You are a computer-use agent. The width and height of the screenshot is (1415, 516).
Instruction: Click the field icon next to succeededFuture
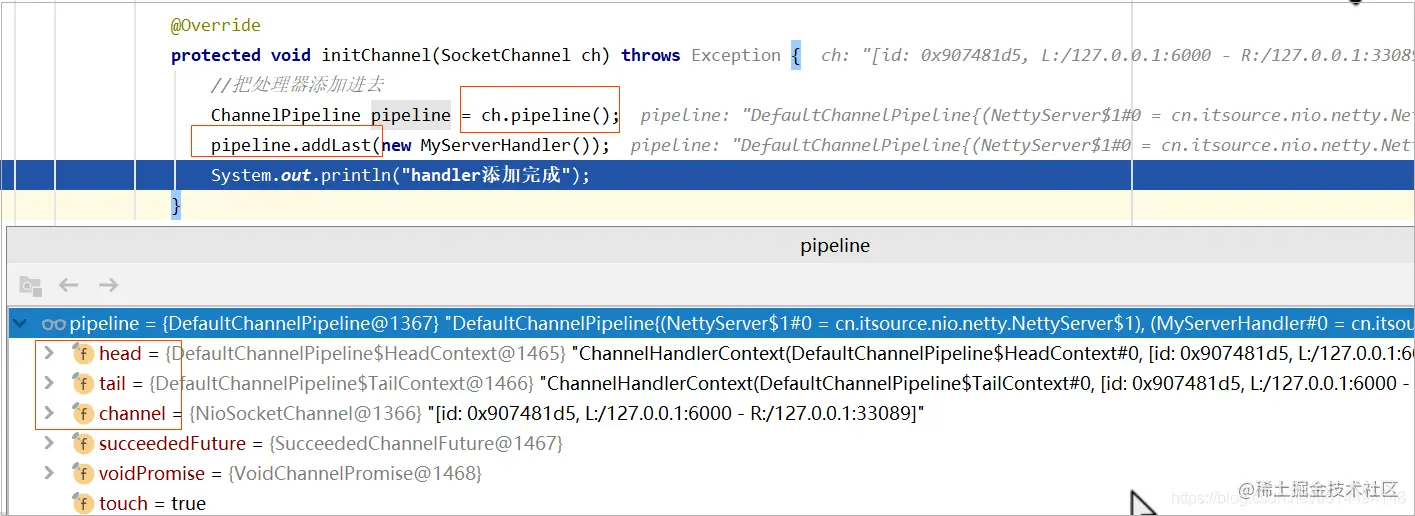(x=84, y=443)
